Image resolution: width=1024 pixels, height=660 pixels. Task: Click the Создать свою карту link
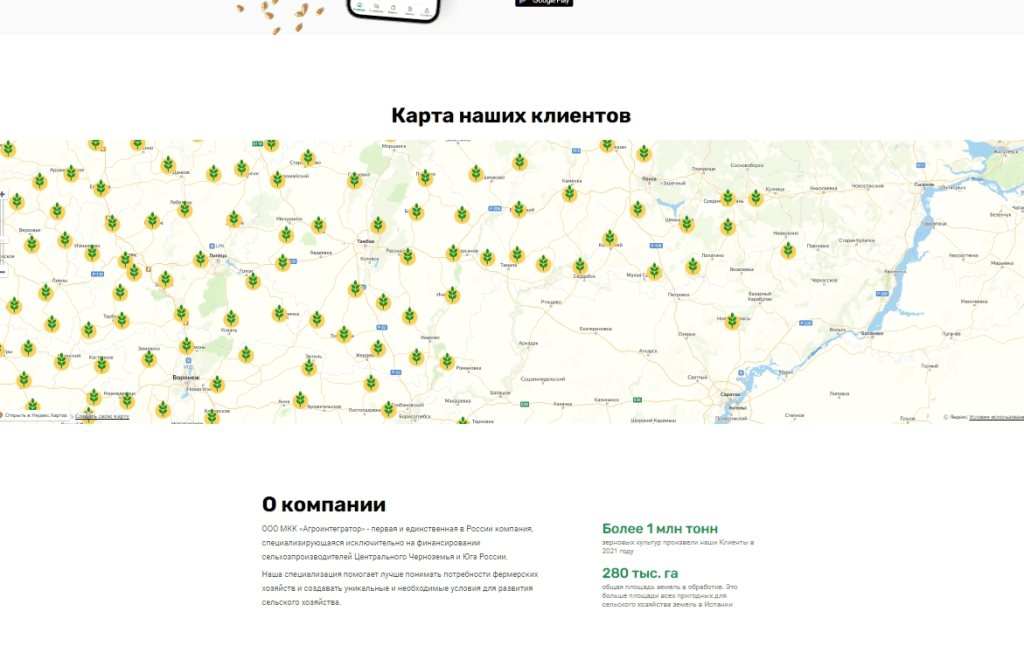click(101, 416)
